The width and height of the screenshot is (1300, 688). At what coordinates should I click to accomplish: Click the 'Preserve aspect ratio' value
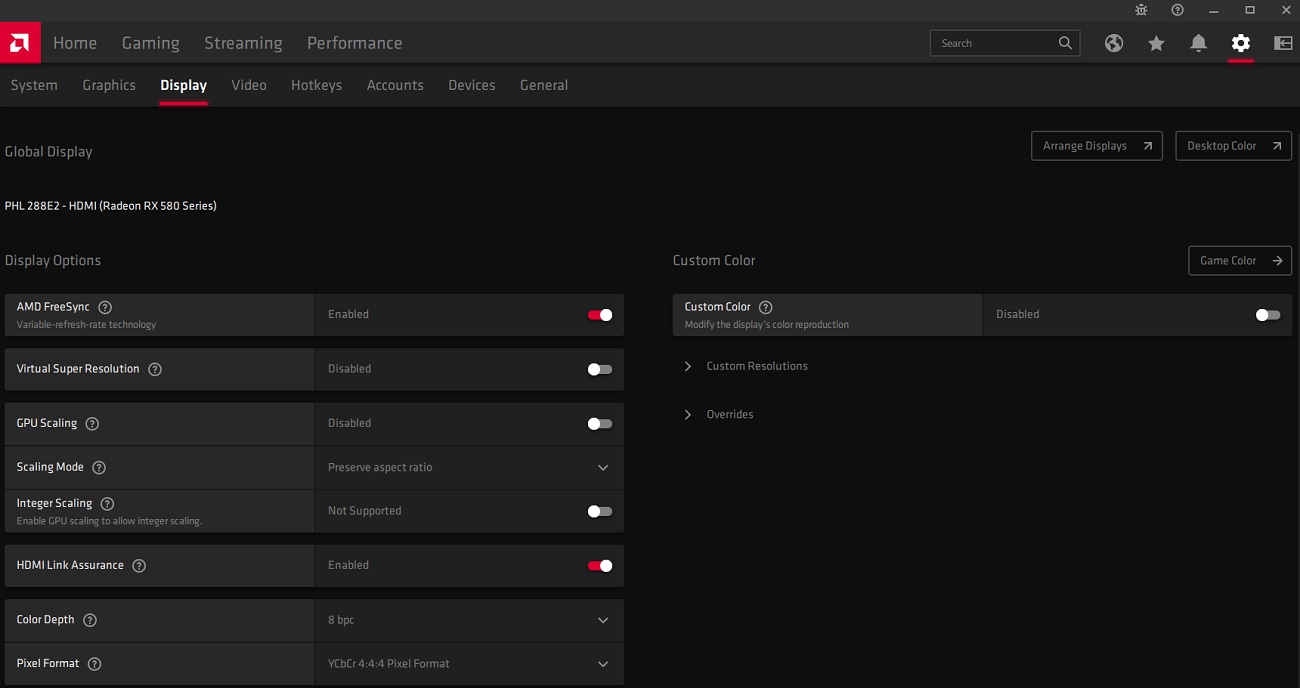[380, 467]
